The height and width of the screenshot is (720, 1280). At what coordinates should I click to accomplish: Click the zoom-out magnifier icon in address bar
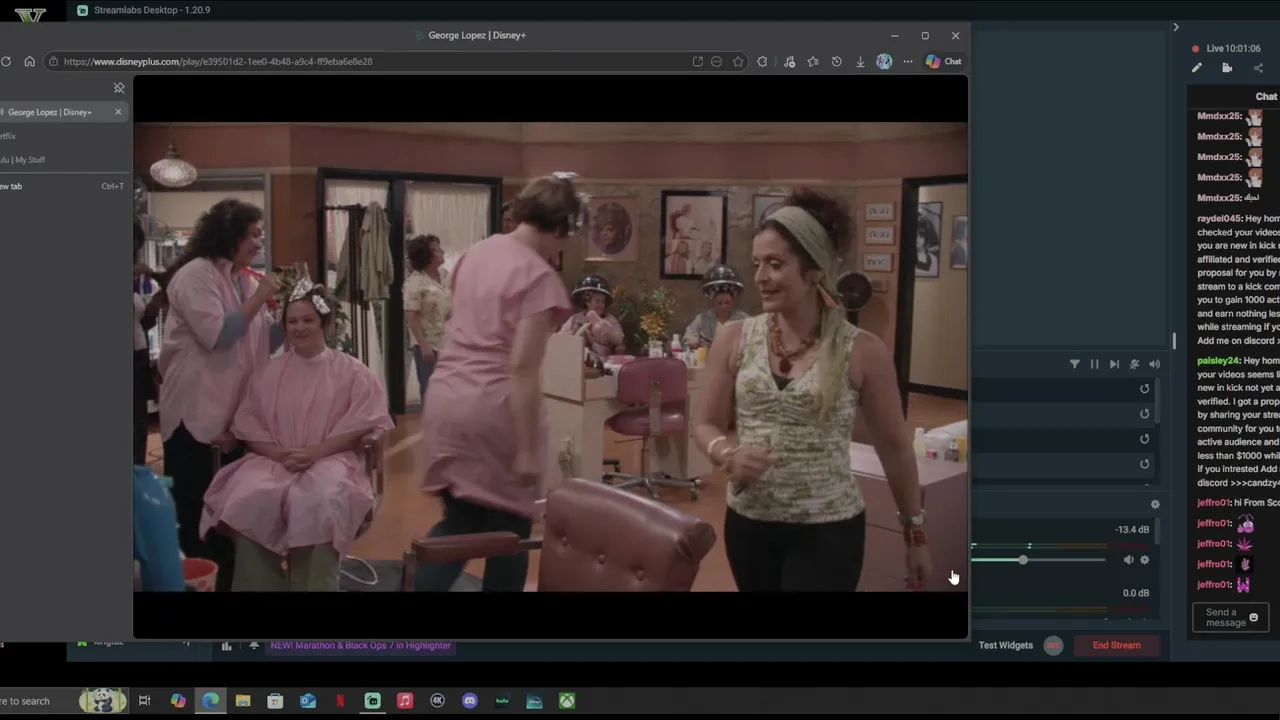[716, 61]
